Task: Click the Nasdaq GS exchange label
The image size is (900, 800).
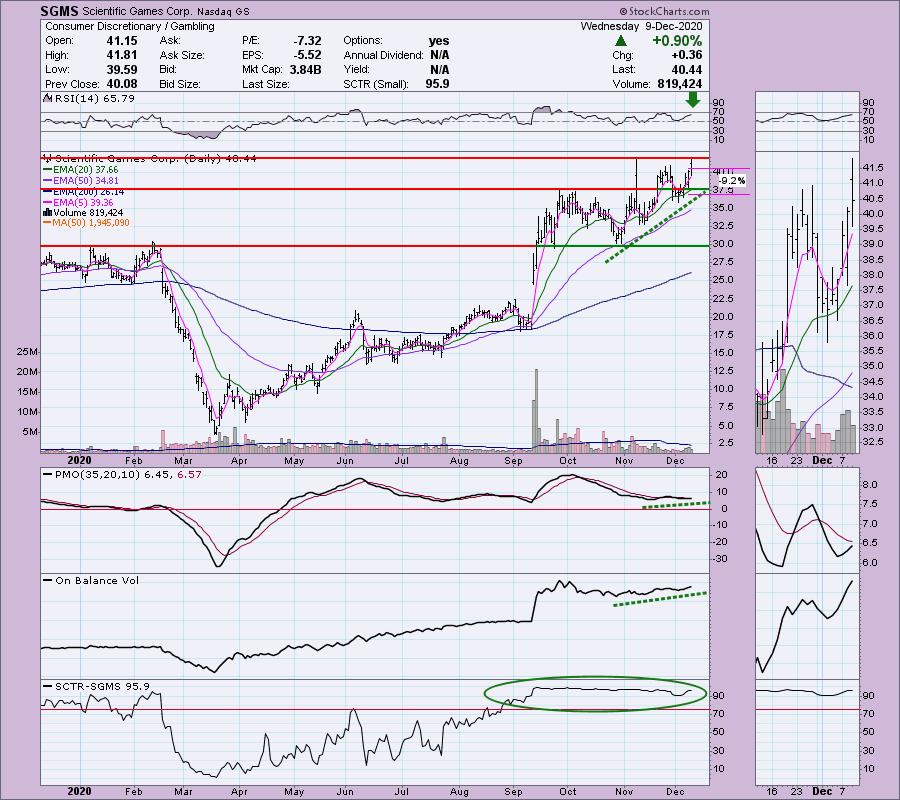Action: point(224,11)
